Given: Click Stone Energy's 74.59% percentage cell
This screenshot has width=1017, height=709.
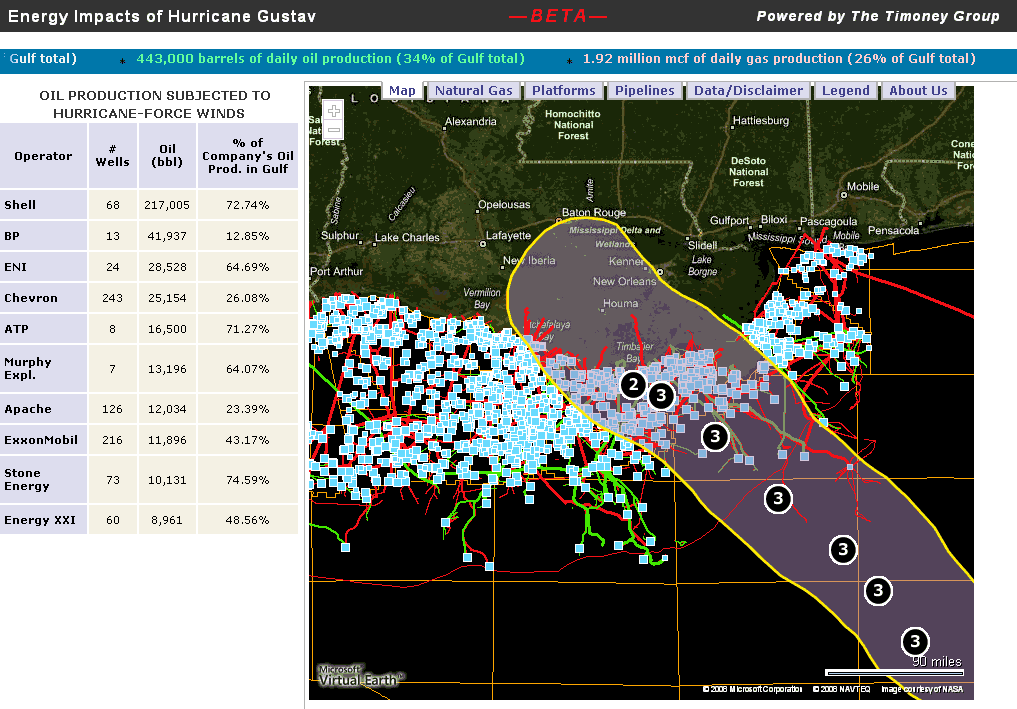Looking at the screenshot, I should tap(248, 480).
